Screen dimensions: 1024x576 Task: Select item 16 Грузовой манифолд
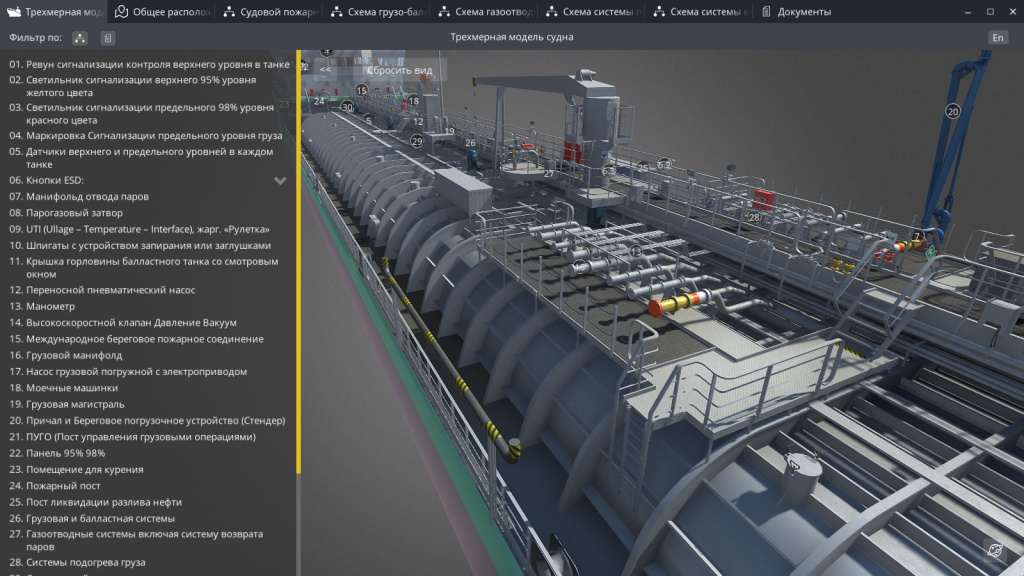65,355
